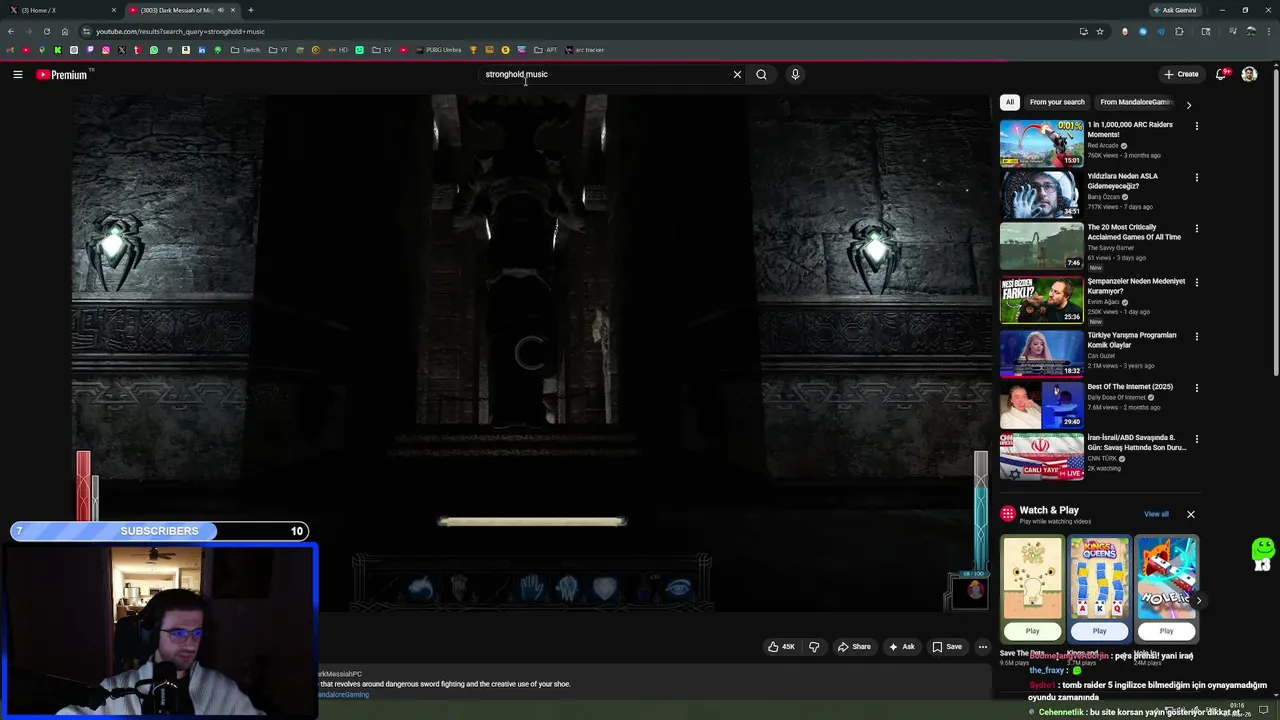Open the Ask AI button
The height and width of the screenshot is (720, 1280).
tap(901, 647)
